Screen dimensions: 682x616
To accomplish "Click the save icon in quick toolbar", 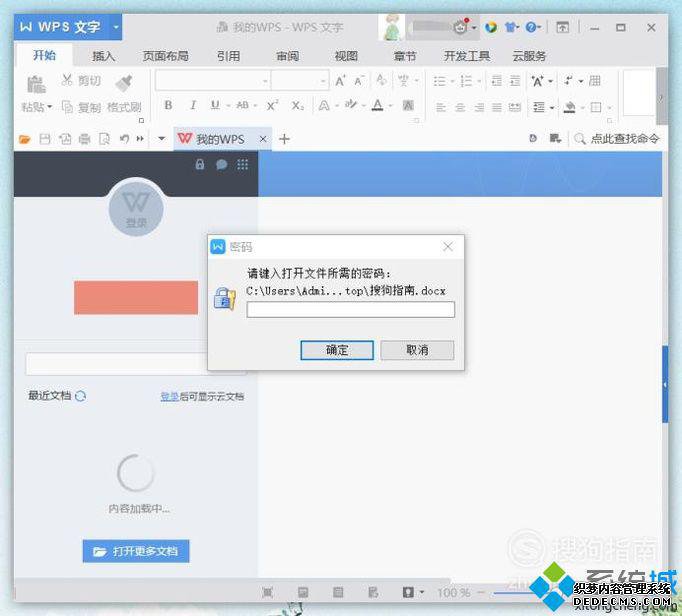I will pos(45,139).
